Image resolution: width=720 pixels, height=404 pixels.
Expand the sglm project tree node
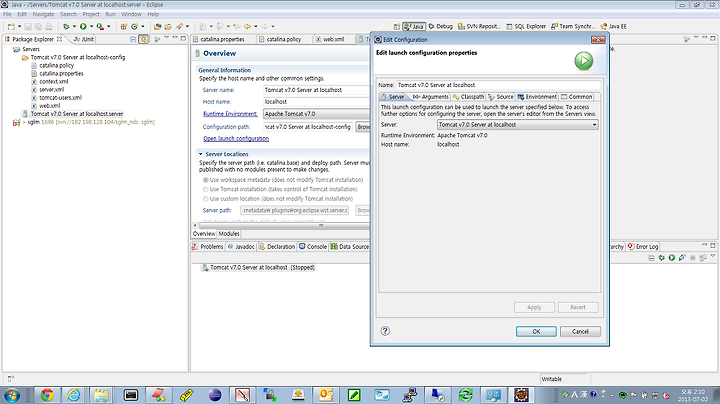[24, 122]
